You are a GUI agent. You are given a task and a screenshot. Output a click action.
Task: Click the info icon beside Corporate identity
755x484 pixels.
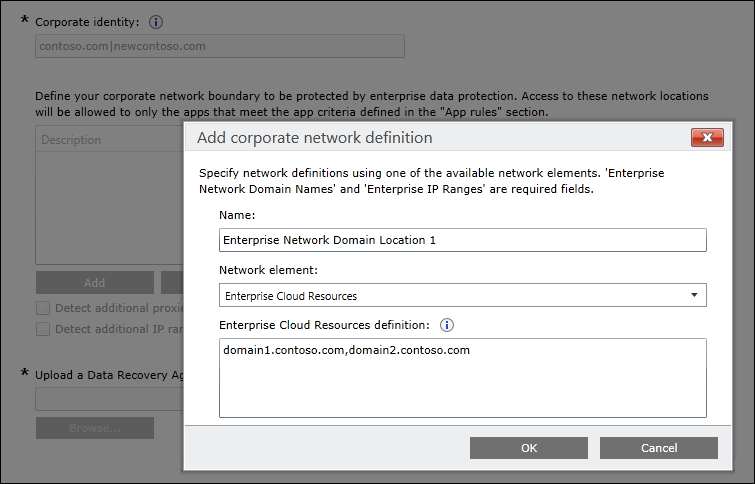(156, 21)
